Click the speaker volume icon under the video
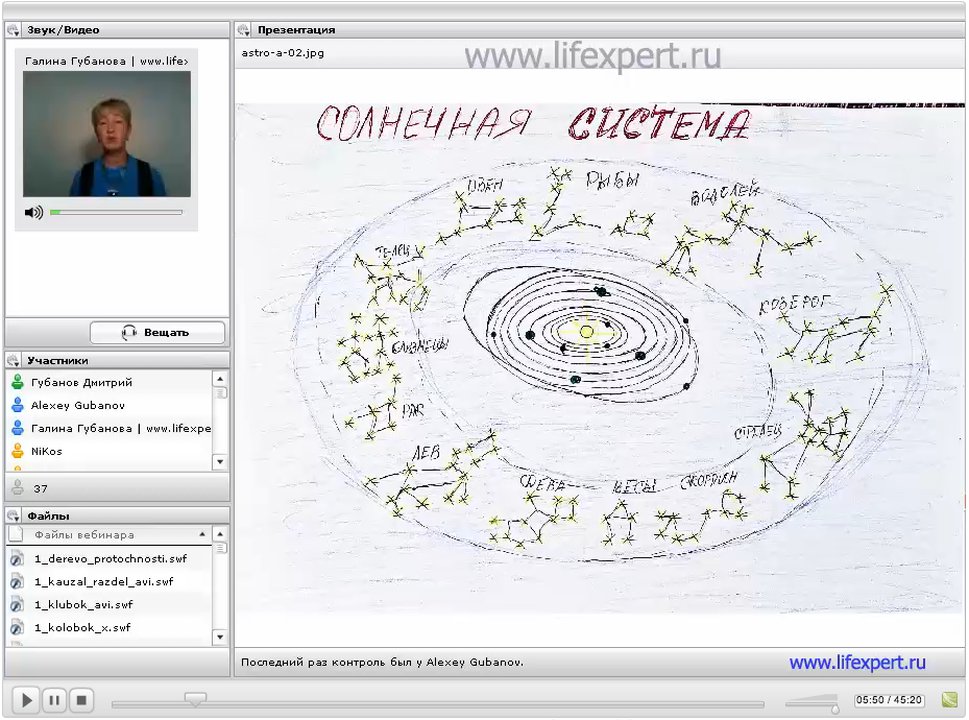The height and width of the screenshot is (720, 969). pos(33,213)
